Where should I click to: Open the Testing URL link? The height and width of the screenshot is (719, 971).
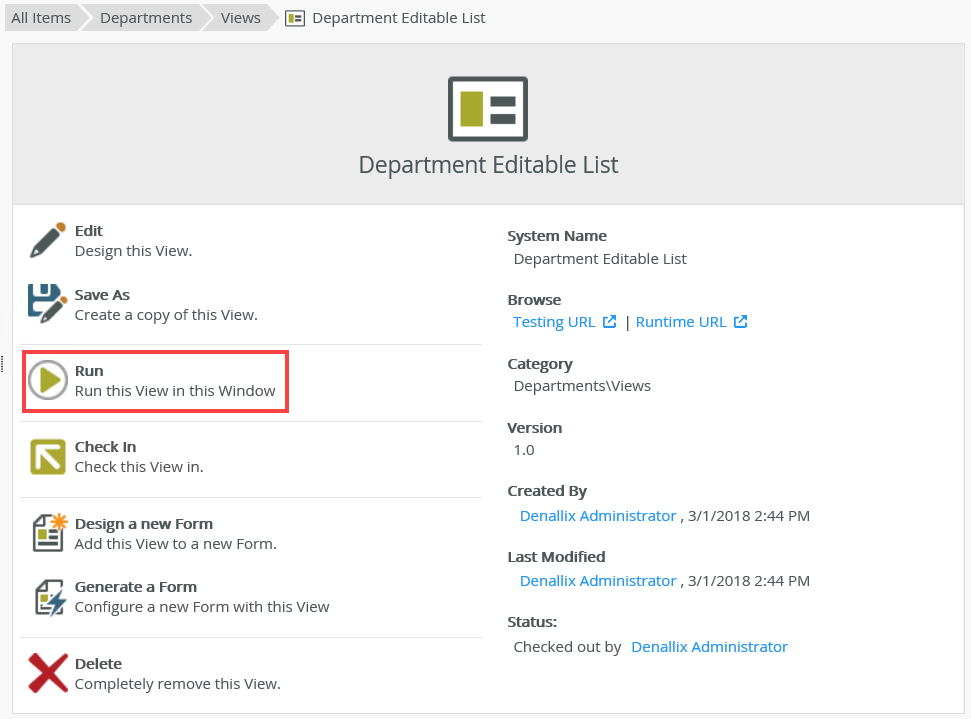[554, 322]
